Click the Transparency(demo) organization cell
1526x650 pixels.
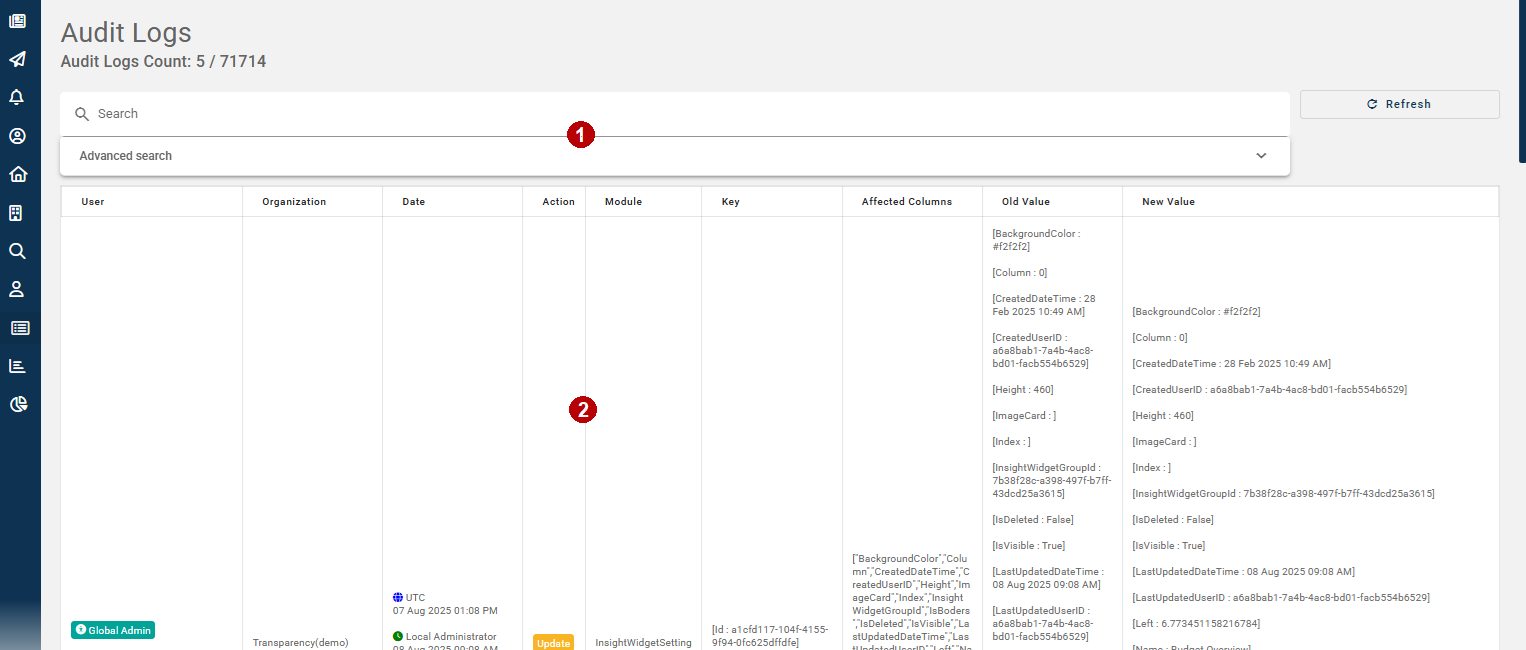(x=300, y=643)
